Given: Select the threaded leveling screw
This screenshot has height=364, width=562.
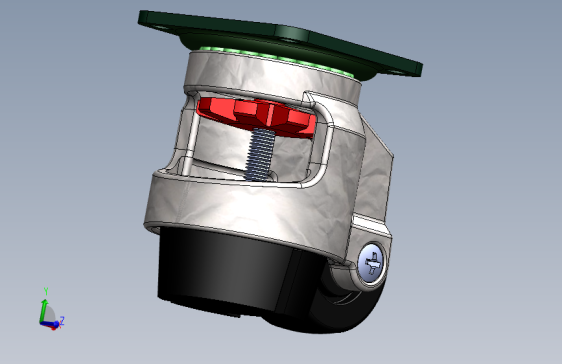Looking at the screenshot, I should (259, 155).
